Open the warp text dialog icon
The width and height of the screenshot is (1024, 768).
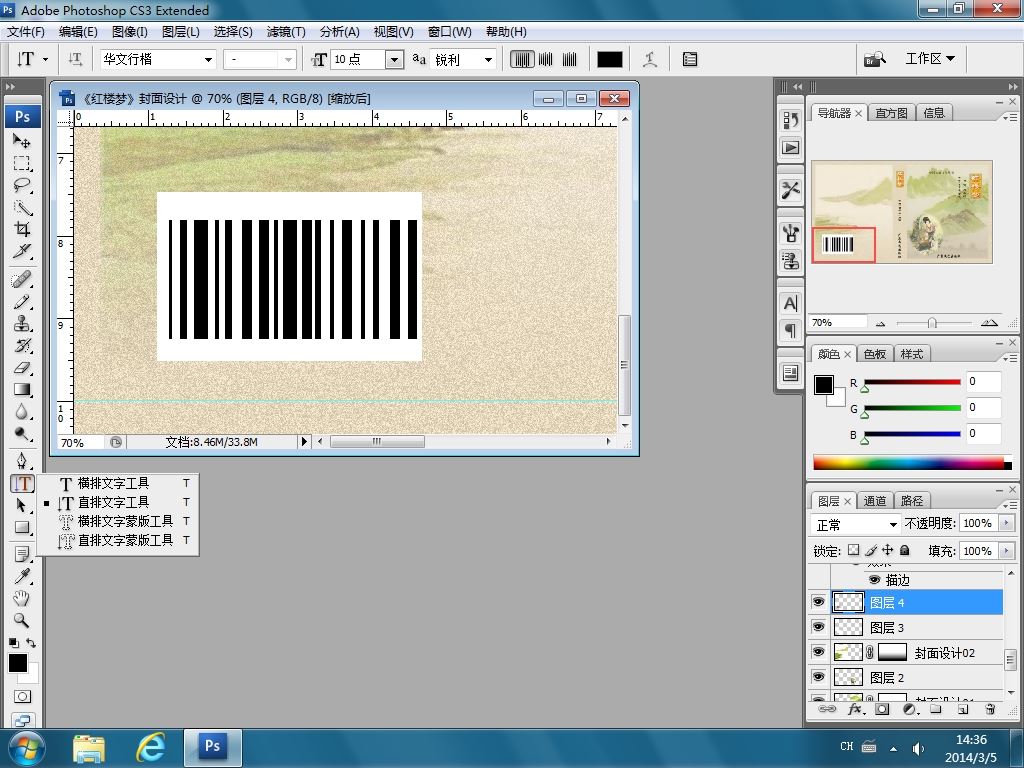click(650, 59)
